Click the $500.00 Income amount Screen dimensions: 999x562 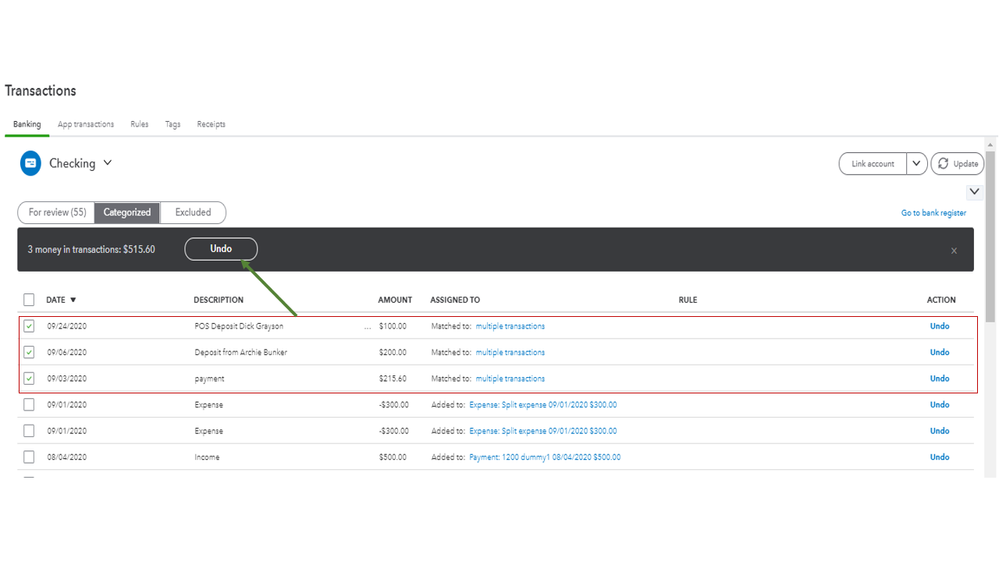pos(392,457)
